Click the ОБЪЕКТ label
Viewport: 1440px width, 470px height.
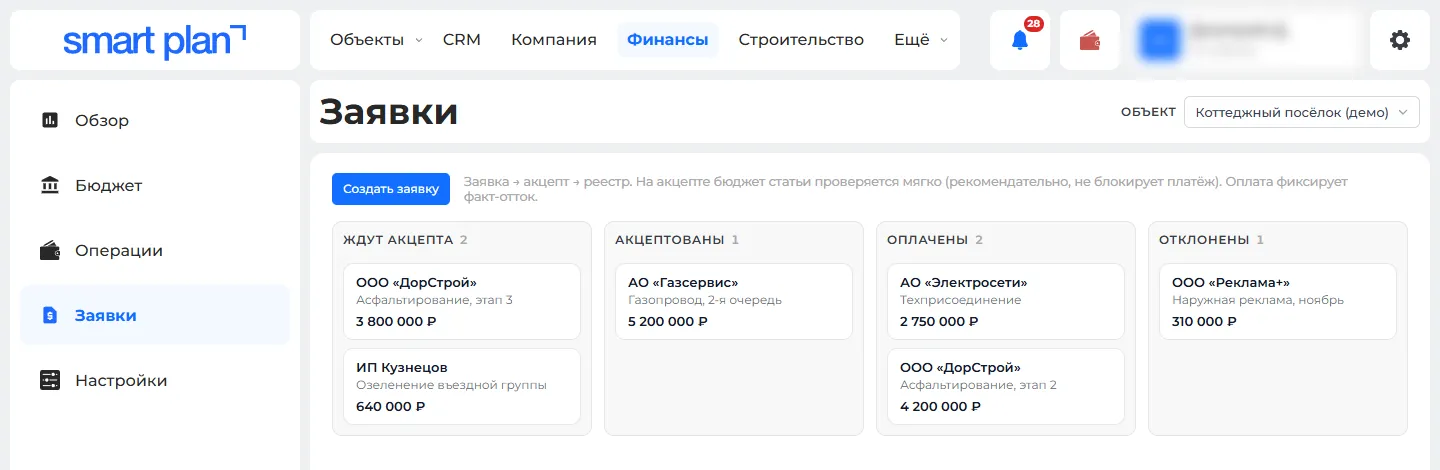point(1148,112)
